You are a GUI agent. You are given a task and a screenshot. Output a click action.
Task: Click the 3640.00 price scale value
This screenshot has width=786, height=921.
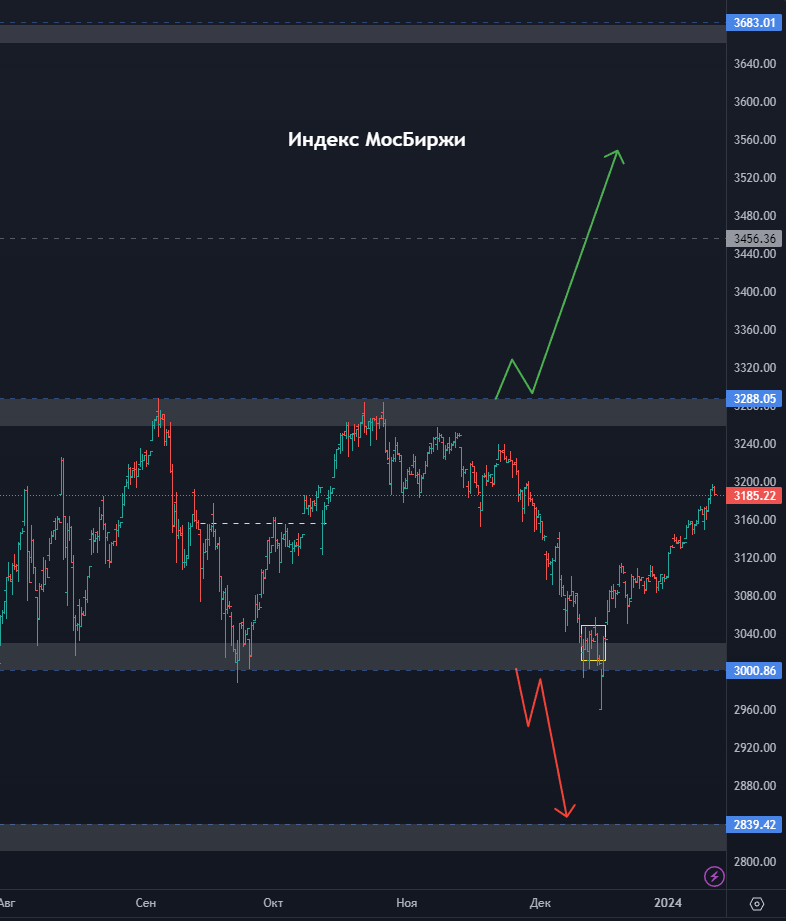tap(755, 63)
